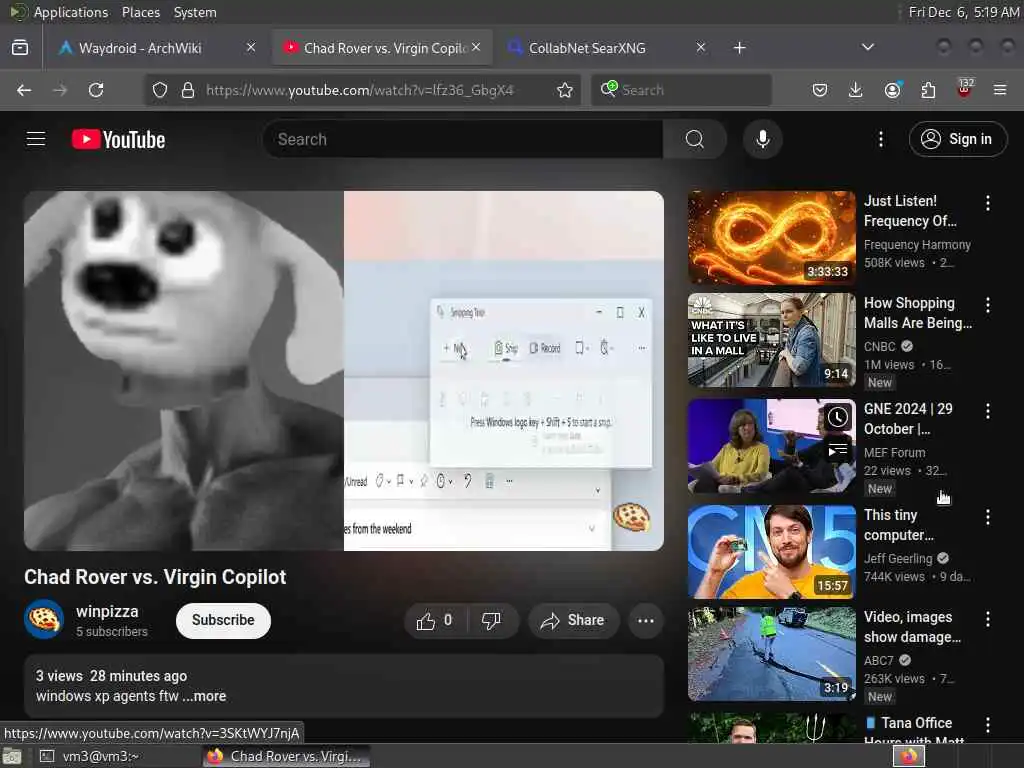1024x768 pixels.
Task: Click Tana Office Hours video title
Action: pos(914,731)
